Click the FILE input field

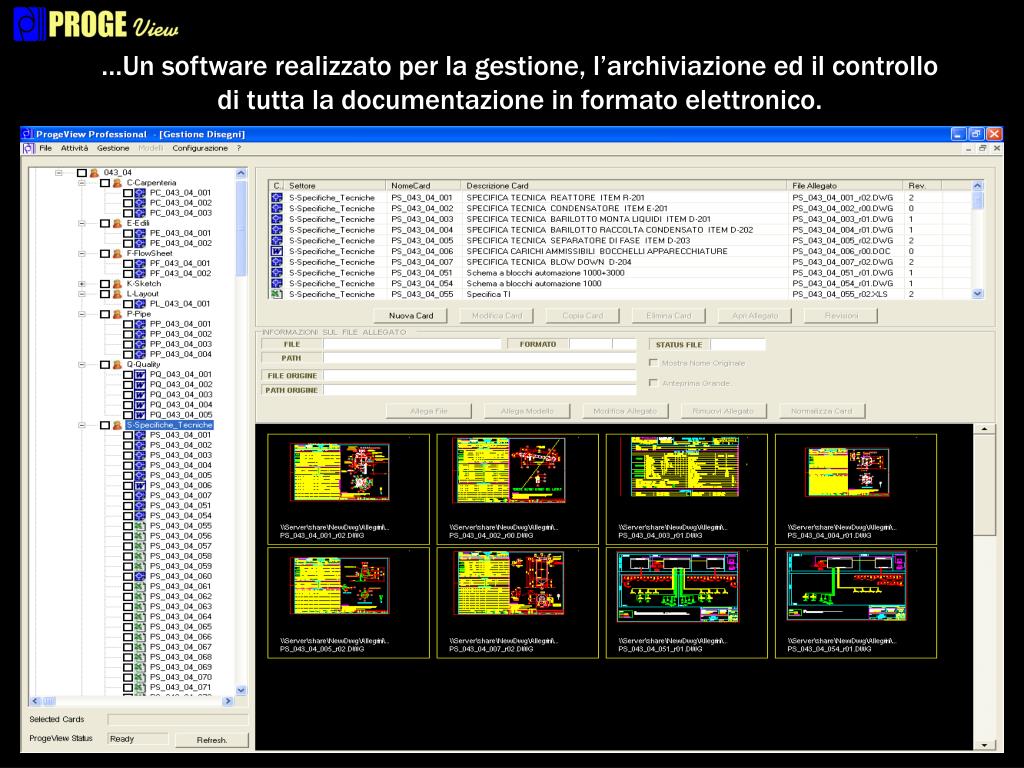412,344
